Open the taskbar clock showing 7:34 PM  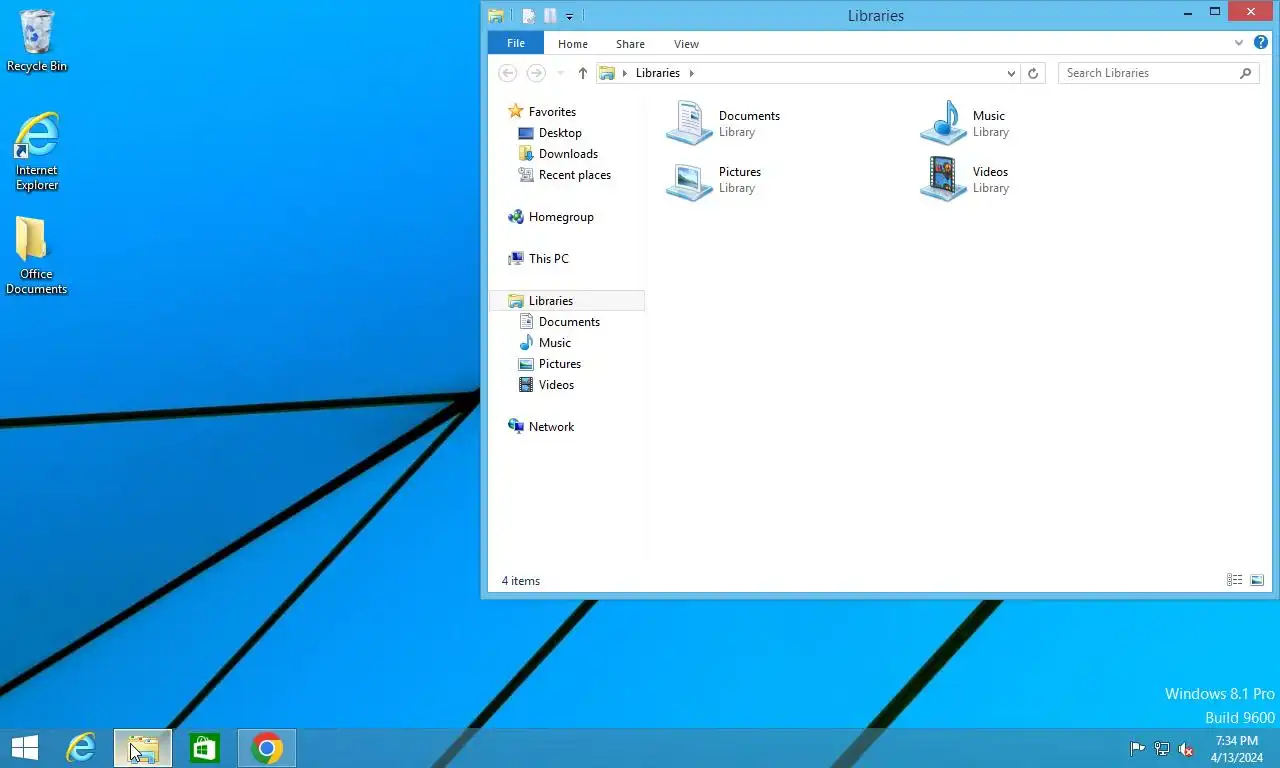coord(1236,749)
